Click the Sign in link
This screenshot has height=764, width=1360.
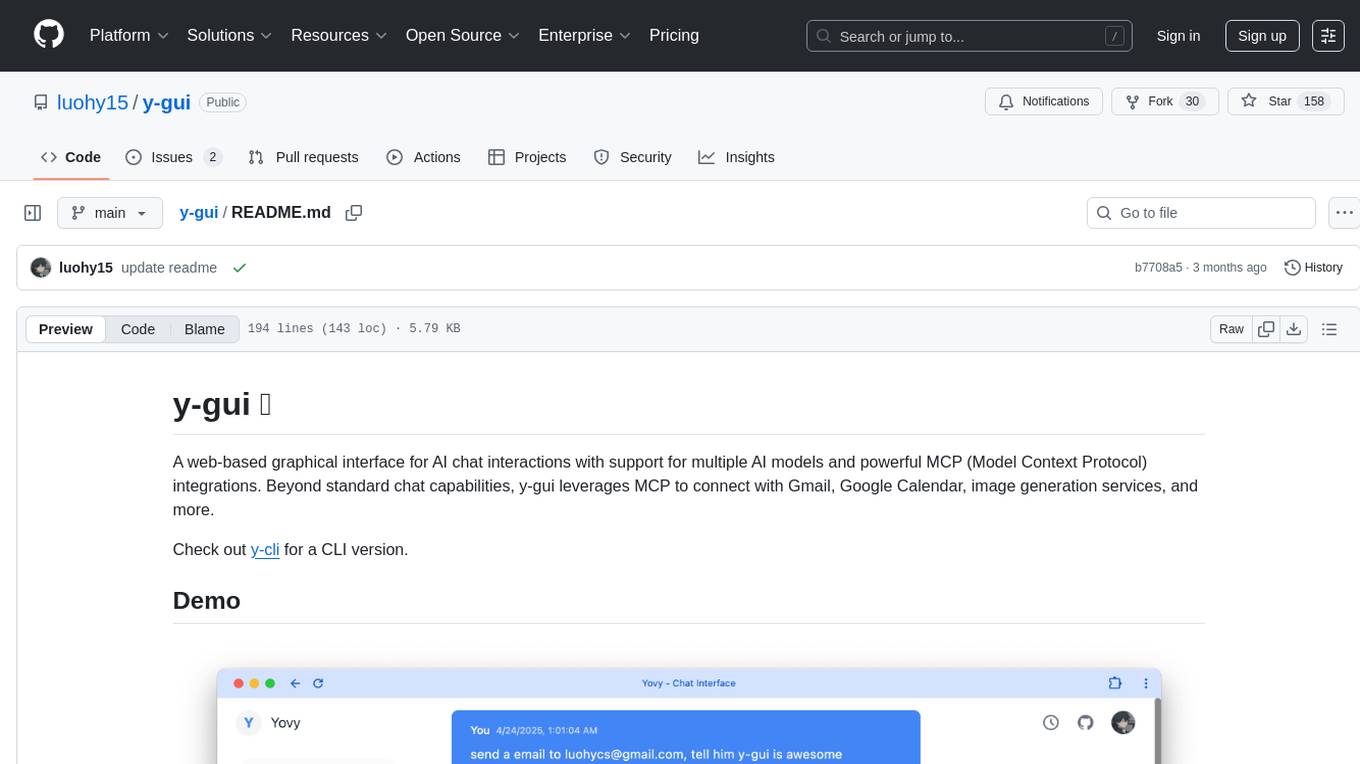click(1178, 36)
